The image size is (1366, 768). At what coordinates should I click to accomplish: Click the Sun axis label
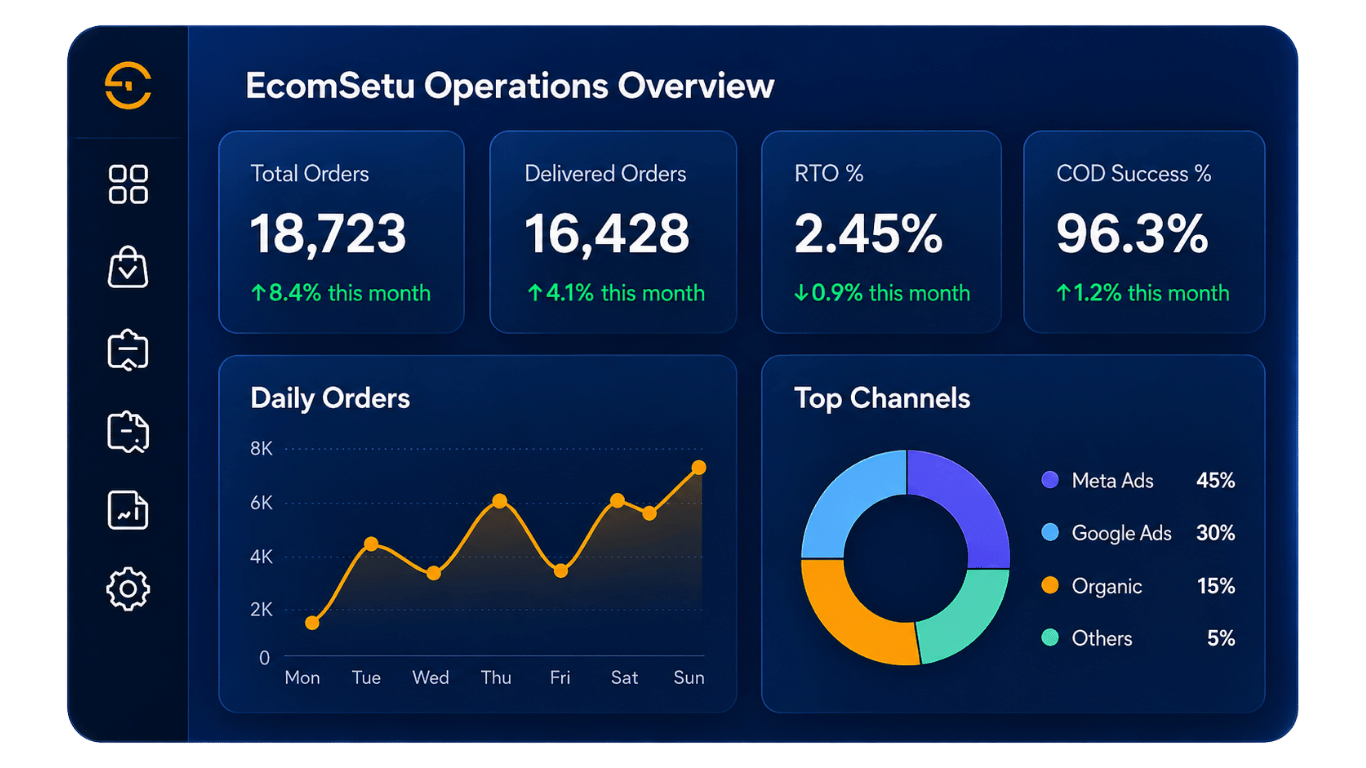click(x=689, y=677)
